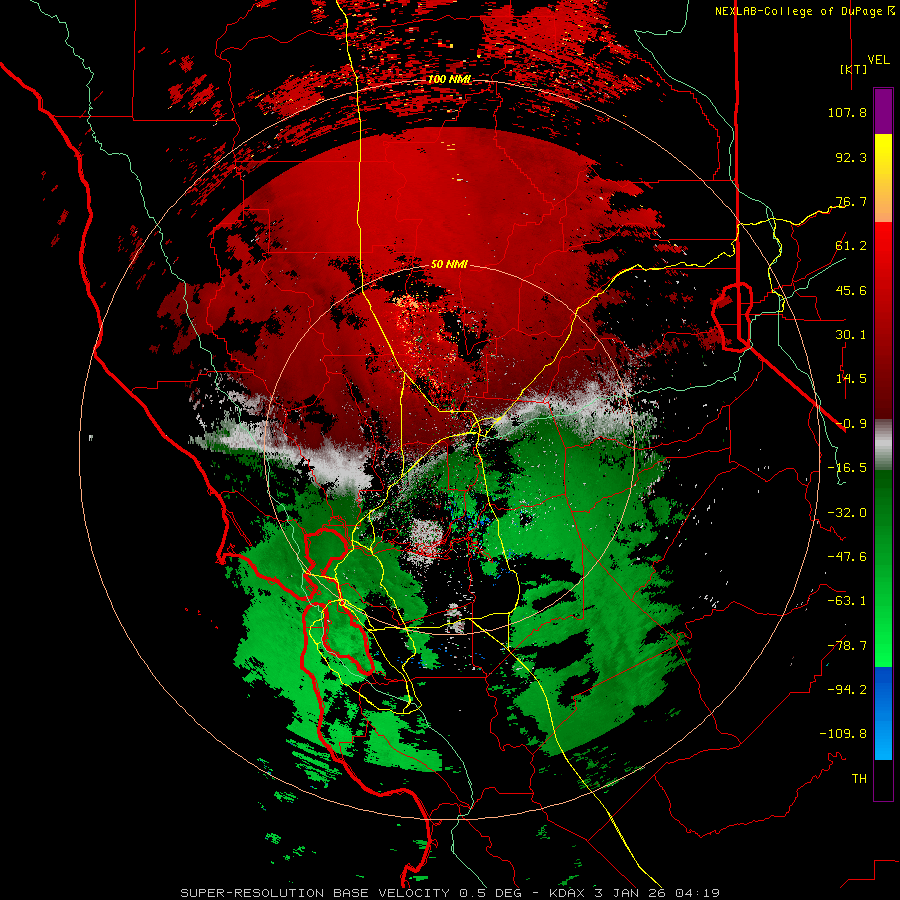Image resolution: width=900 pixels, height=900 pixels.
Task: Click the 100 NMI range ring label
Action: (449, 79)
